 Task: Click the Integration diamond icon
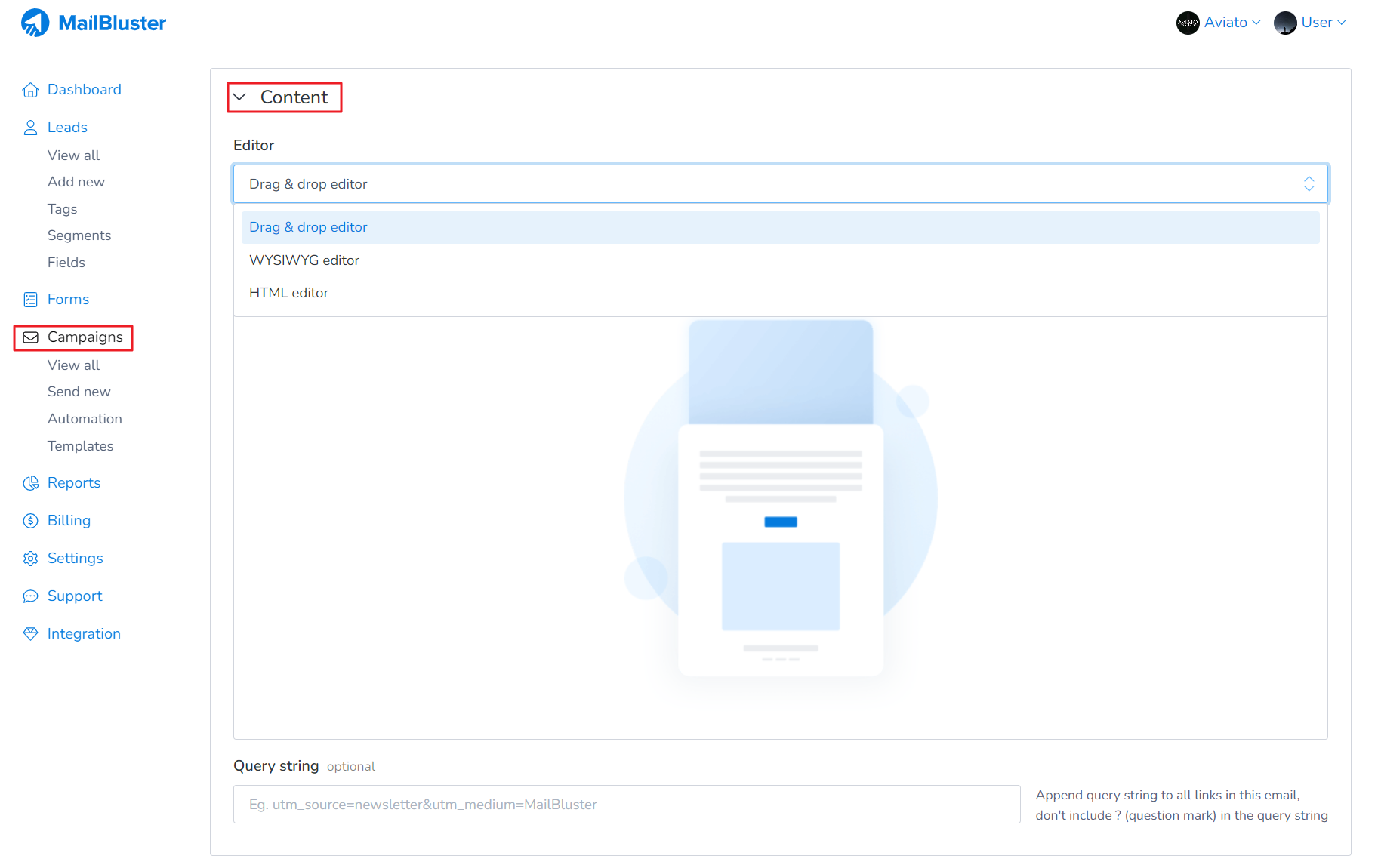tap(30, 634)
